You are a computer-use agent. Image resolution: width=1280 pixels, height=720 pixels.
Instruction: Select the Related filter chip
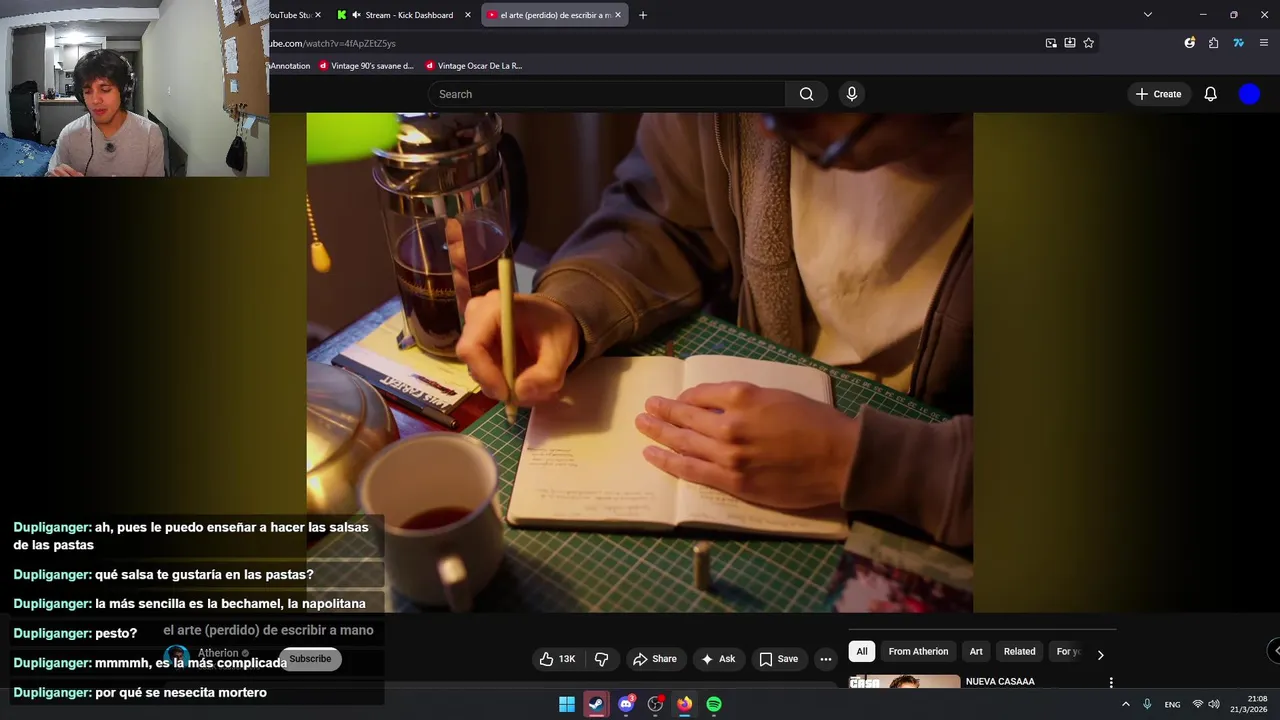(1019, 651)
